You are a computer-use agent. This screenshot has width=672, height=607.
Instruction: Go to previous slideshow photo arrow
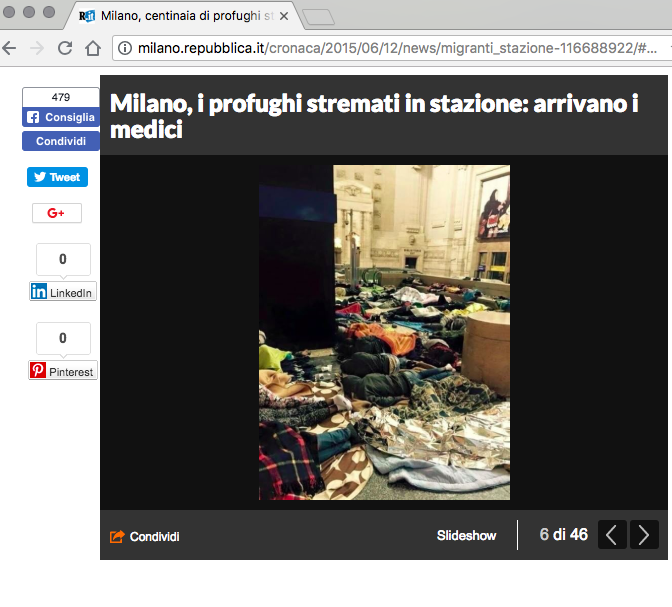[x=612, y=535]
